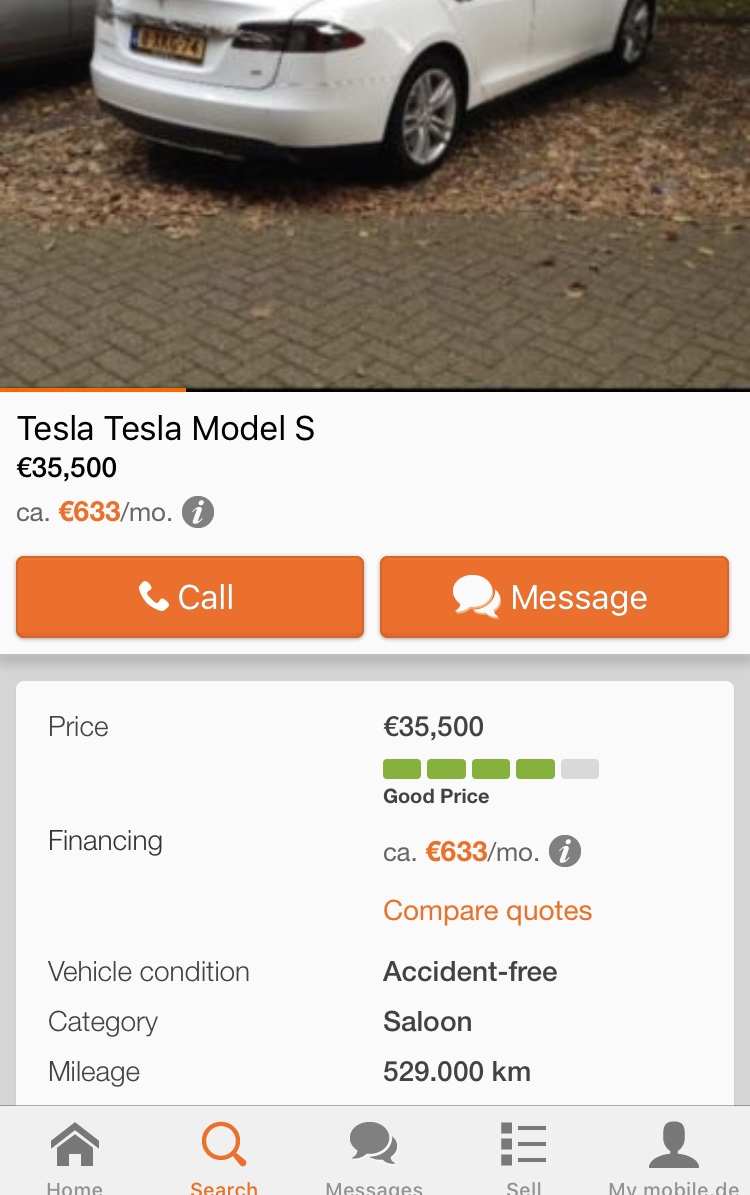
Task: Tap info icon beside header monthly rate
Action: (198, 513)
